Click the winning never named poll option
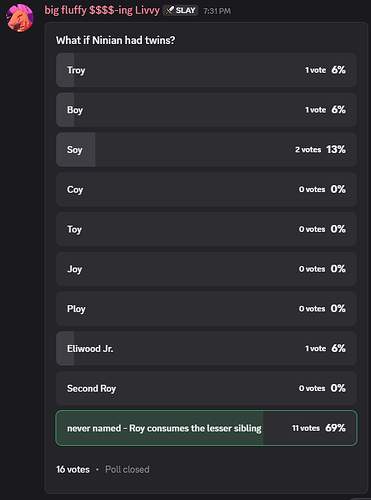The width and height of the screenshot is (371, 500). (206, 428)
